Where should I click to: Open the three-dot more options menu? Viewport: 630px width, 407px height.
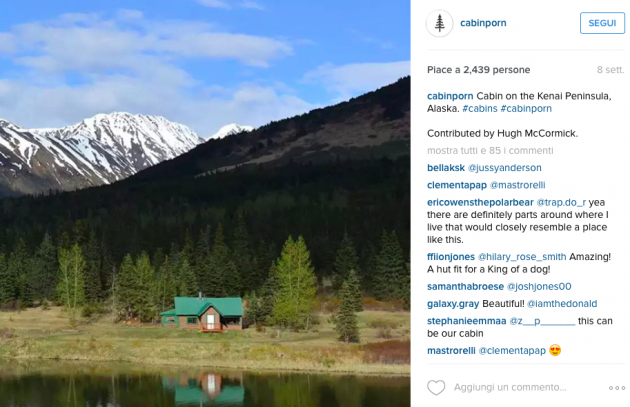[617, 388]
